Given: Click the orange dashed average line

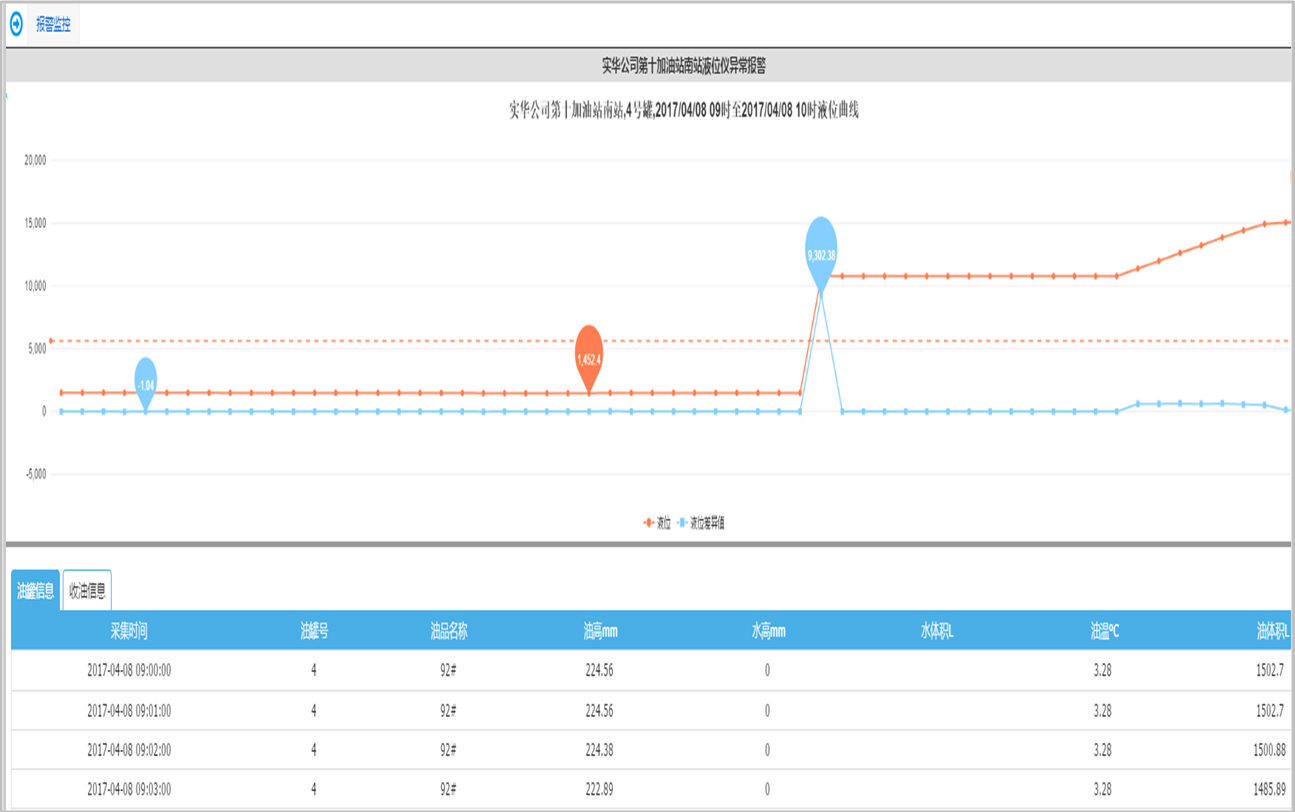Looking at the screenshot, I should coord(400,341).
